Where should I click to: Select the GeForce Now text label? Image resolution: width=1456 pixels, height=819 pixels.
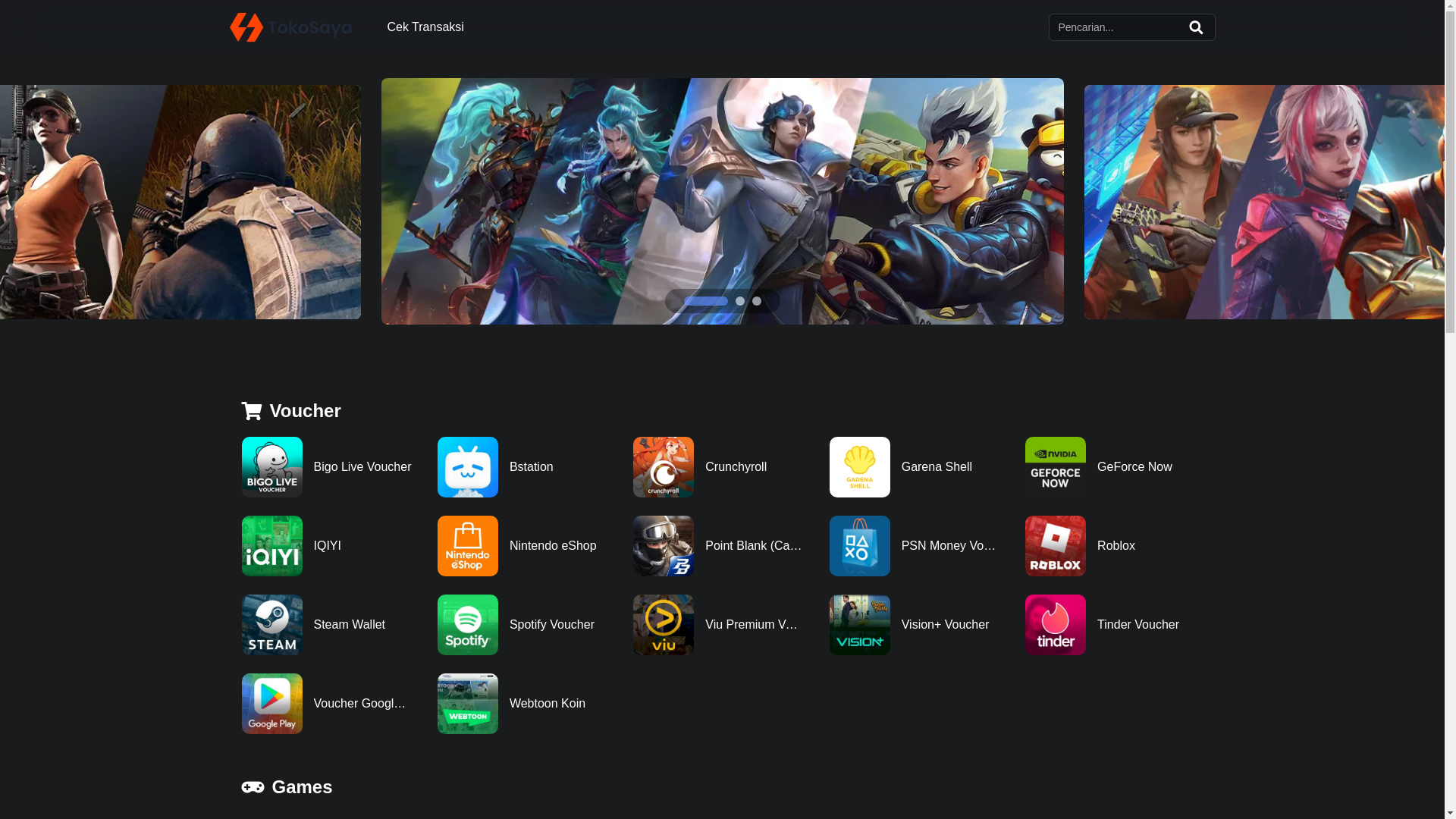coord(1134,467)
